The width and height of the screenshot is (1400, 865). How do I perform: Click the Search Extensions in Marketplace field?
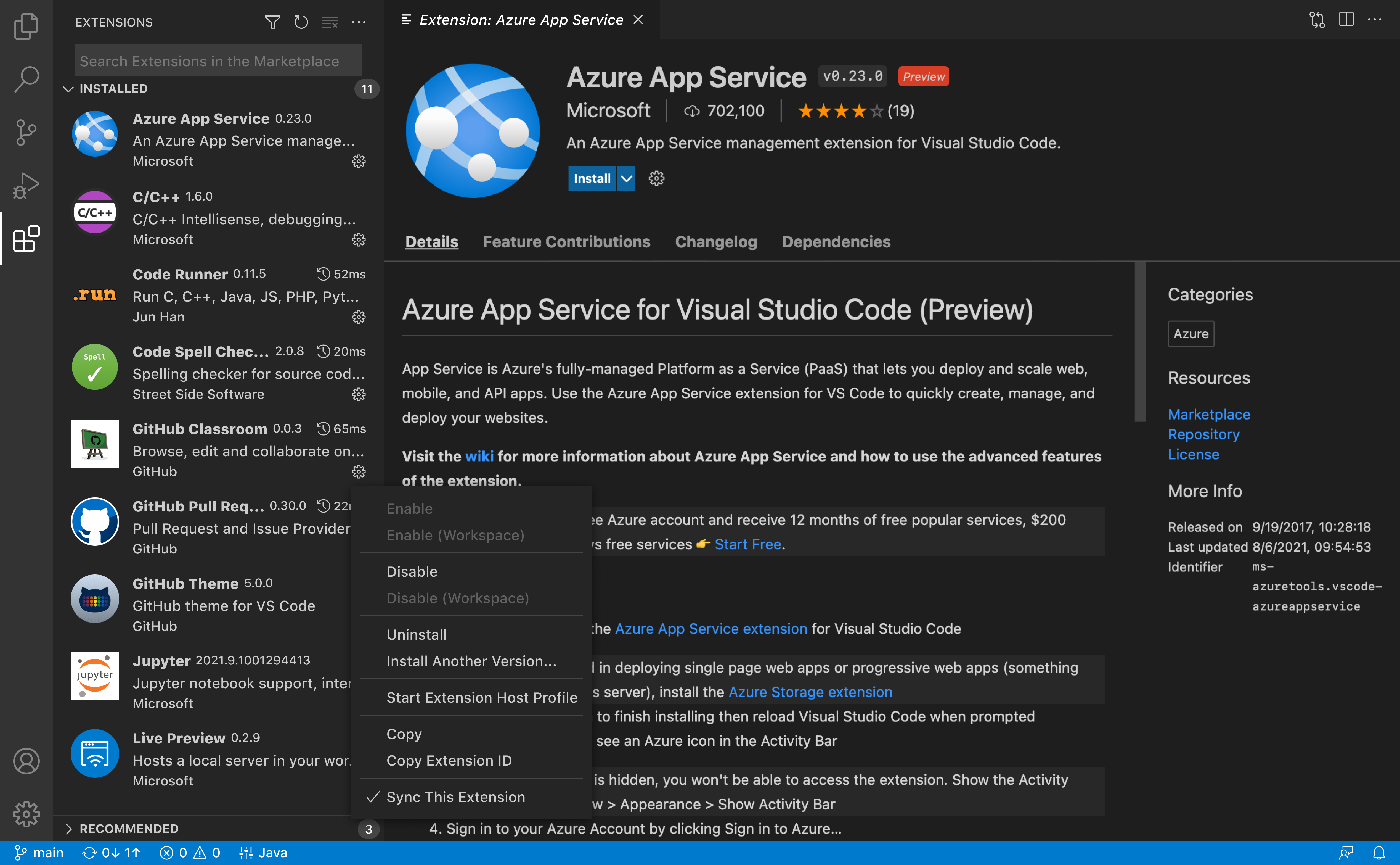[x=217, y=60]
